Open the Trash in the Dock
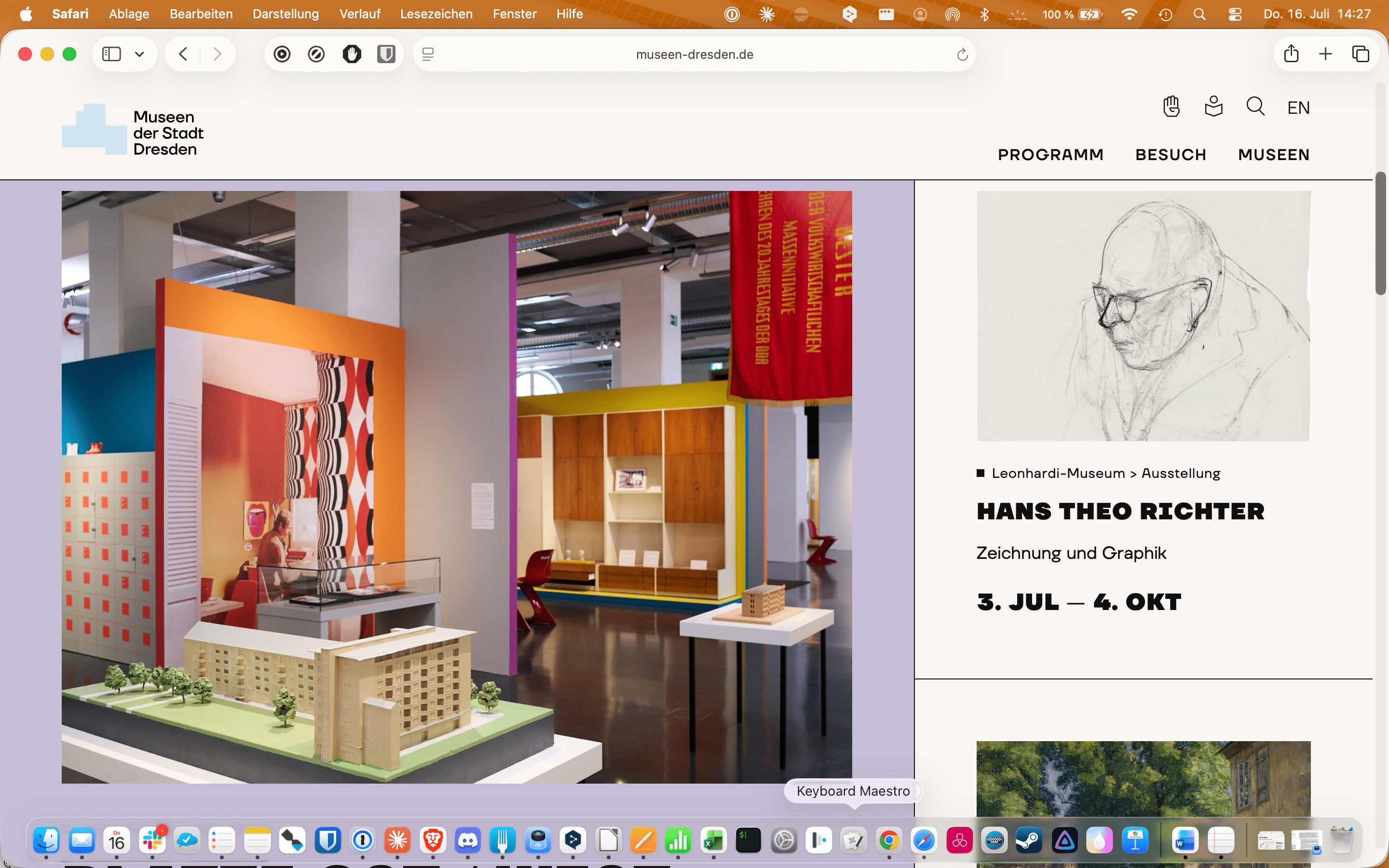 coord(1342,841)
